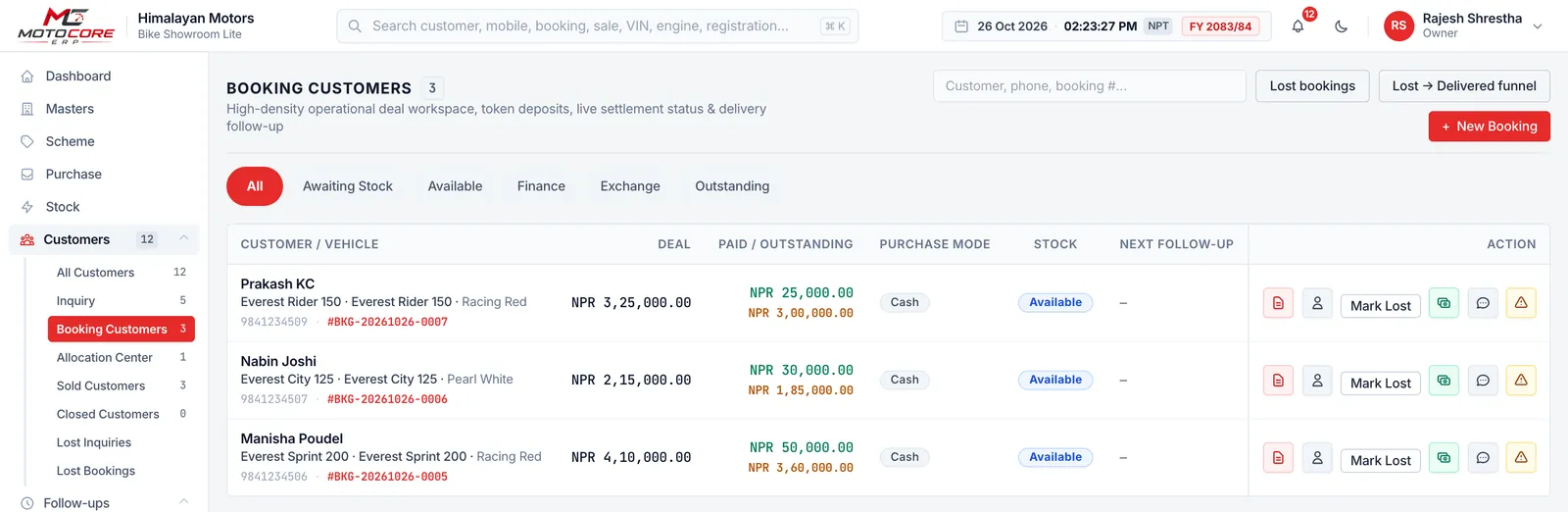This screenshot has height=512, width=1568.
Task: Select Lost Bookings submenu item
Action: [x=122, y=472]
